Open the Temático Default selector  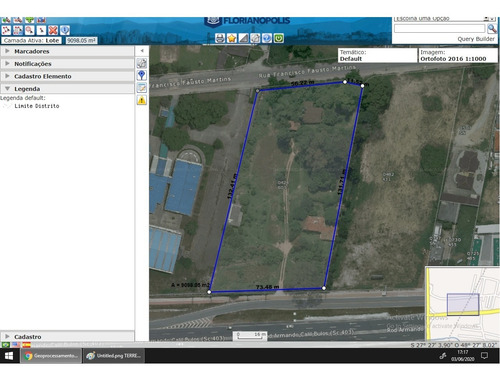tap(377, 55)
